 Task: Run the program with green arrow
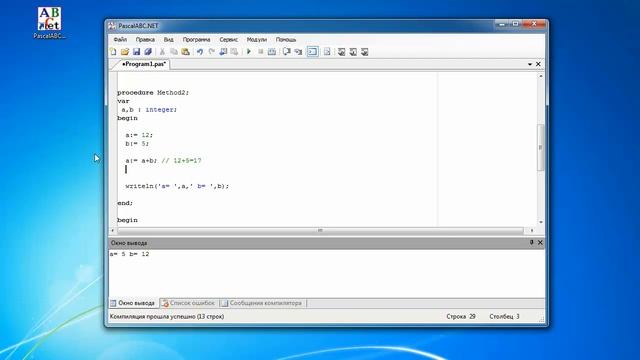click(x=249, y=51)
